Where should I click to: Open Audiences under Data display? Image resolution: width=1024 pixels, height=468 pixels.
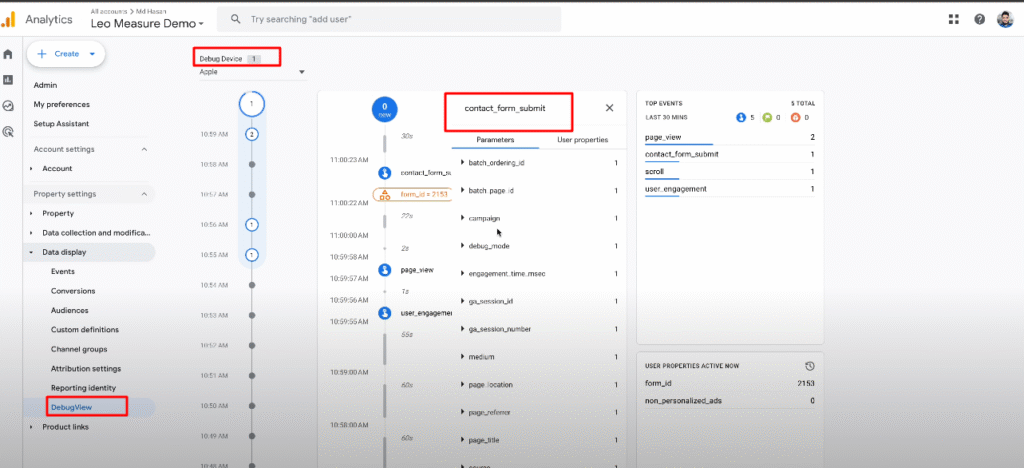[70, 311]
